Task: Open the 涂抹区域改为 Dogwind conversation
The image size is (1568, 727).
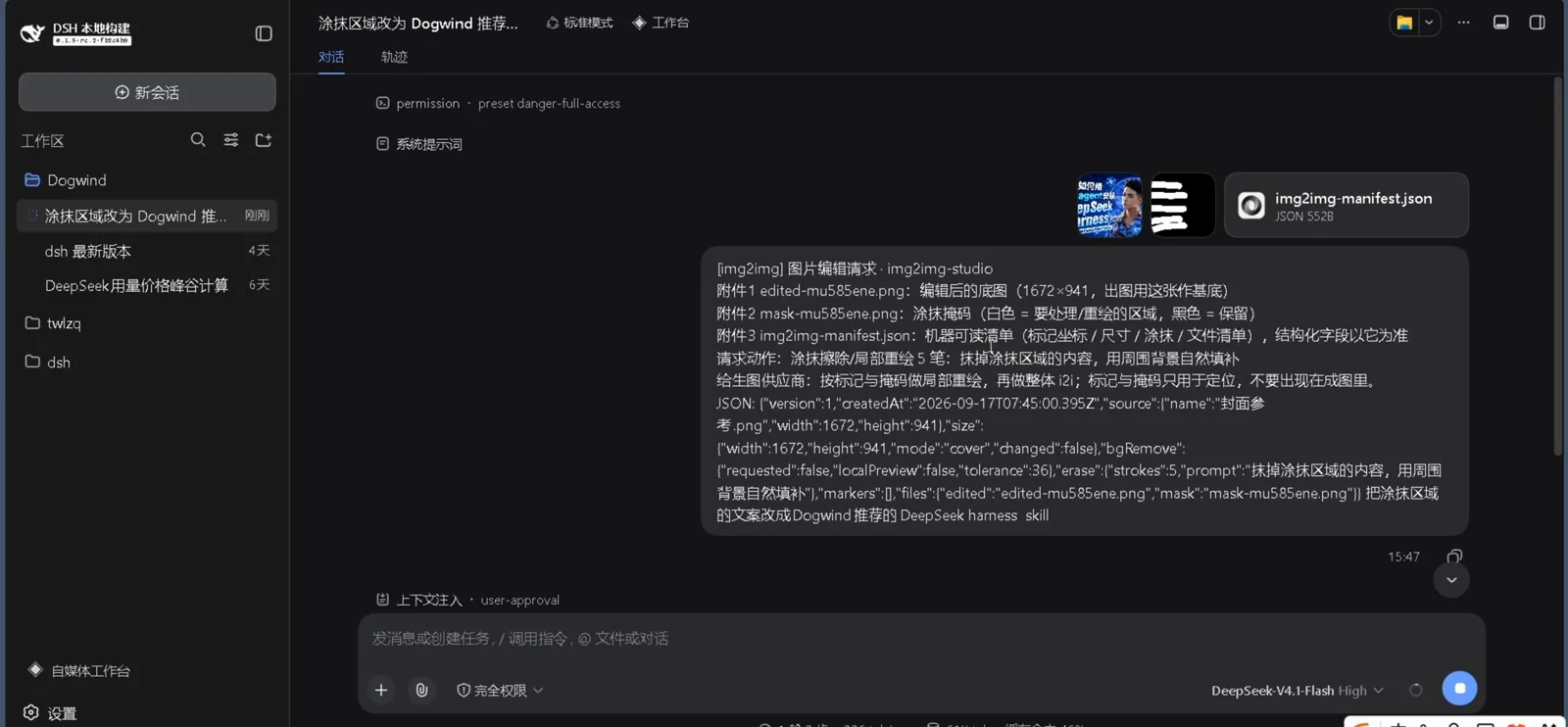Action: (147, 216)
